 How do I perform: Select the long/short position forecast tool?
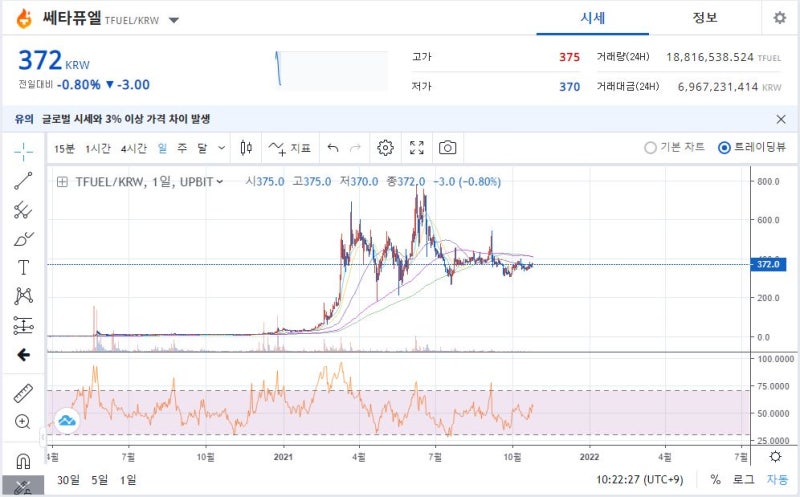23,325
